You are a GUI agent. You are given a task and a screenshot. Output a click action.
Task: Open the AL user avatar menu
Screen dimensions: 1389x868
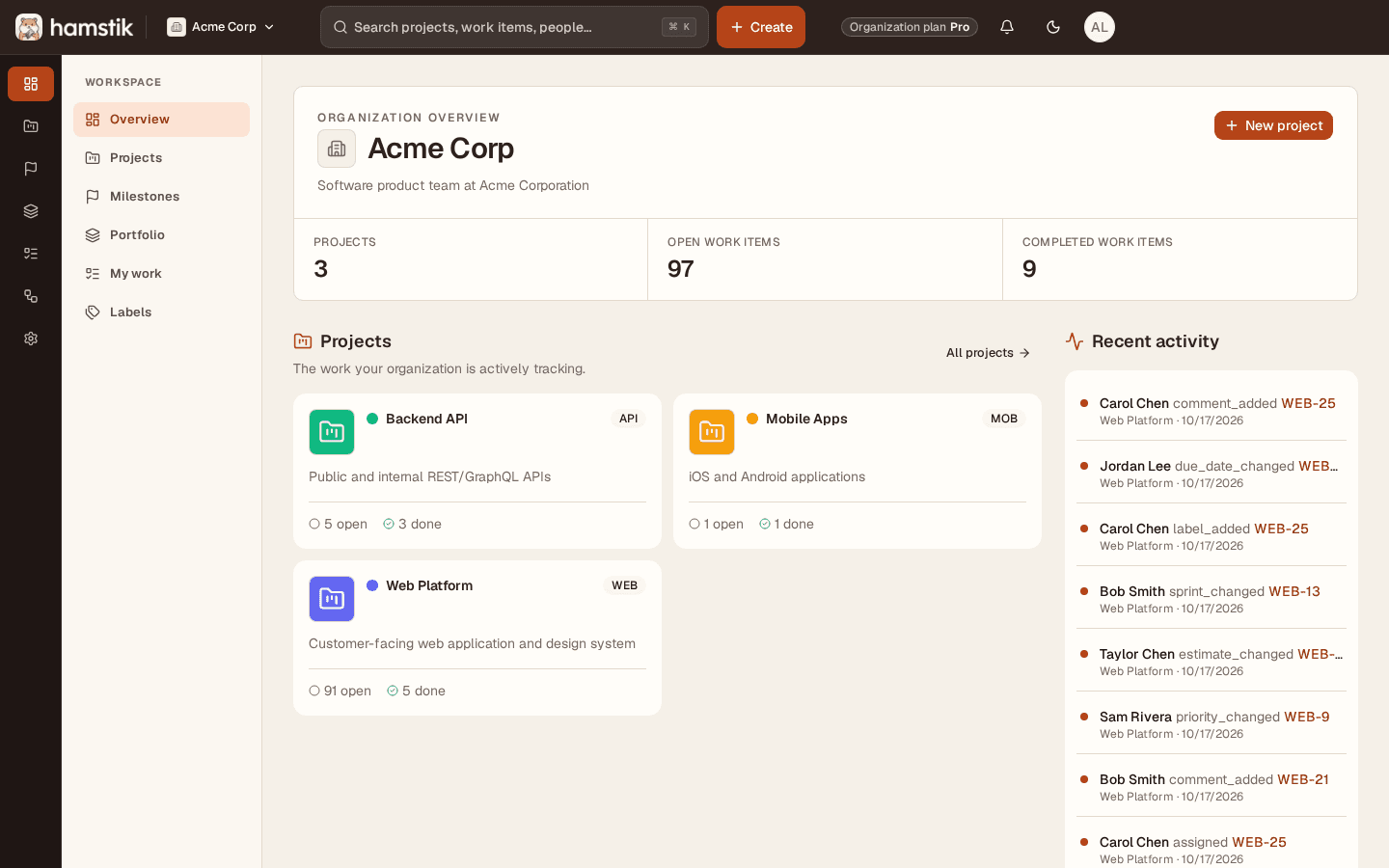(x=1100, y=27)
